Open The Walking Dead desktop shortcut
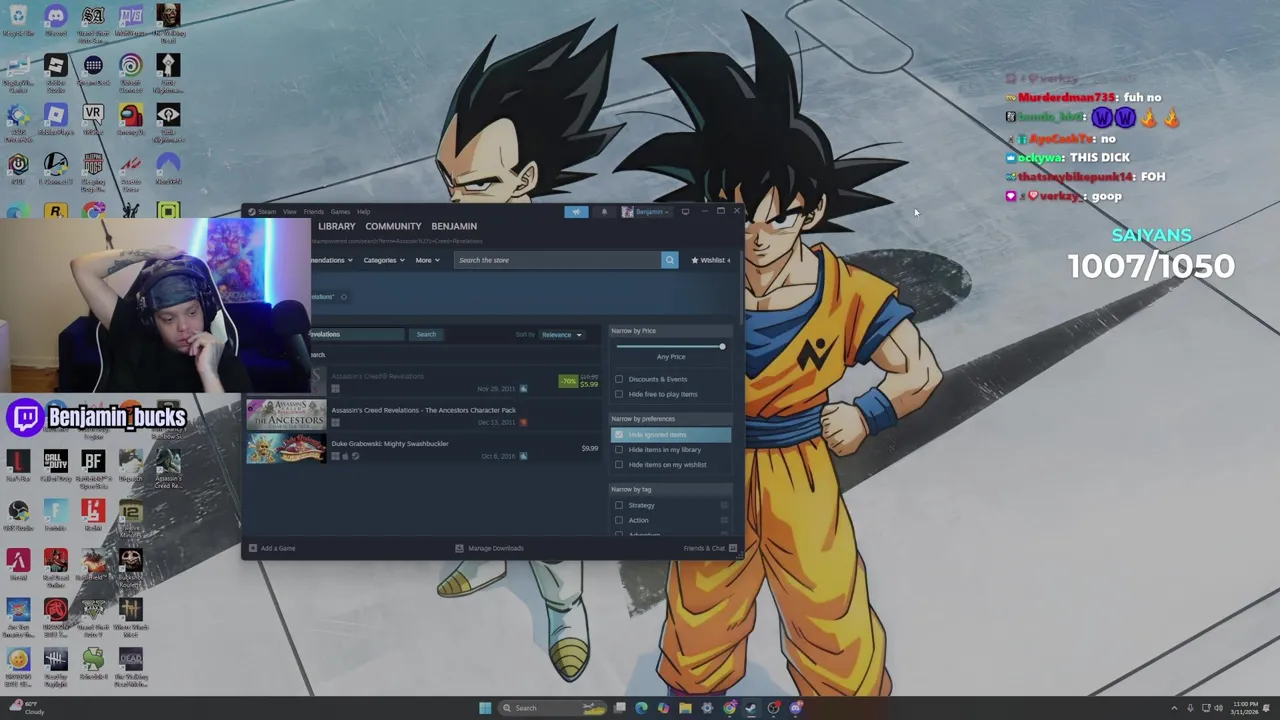Screen dimensions: 1280x720 168,22
